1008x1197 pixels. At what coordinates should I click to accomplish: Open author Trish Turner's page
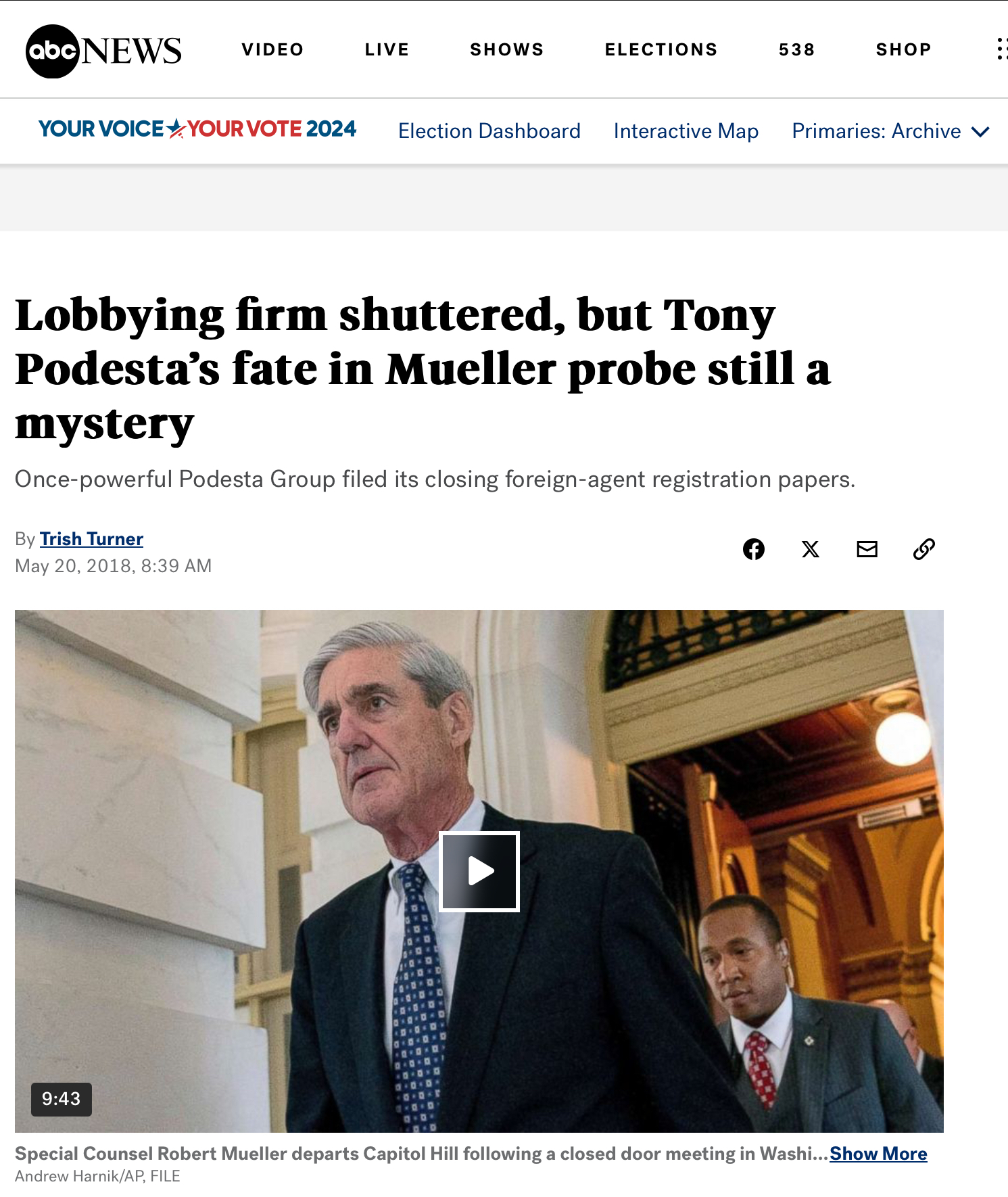coord(91,539)
